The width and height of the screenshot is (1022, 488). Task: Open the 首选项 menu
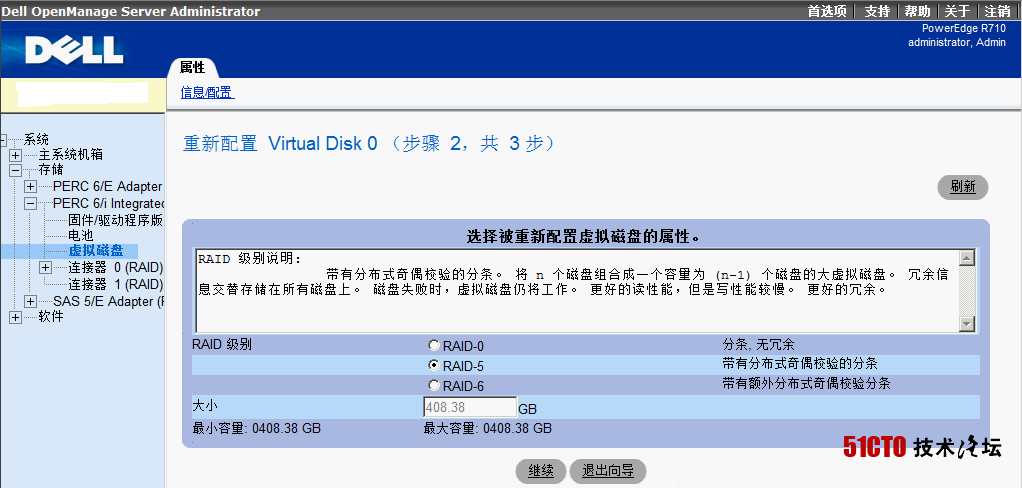tap(827, 11)
